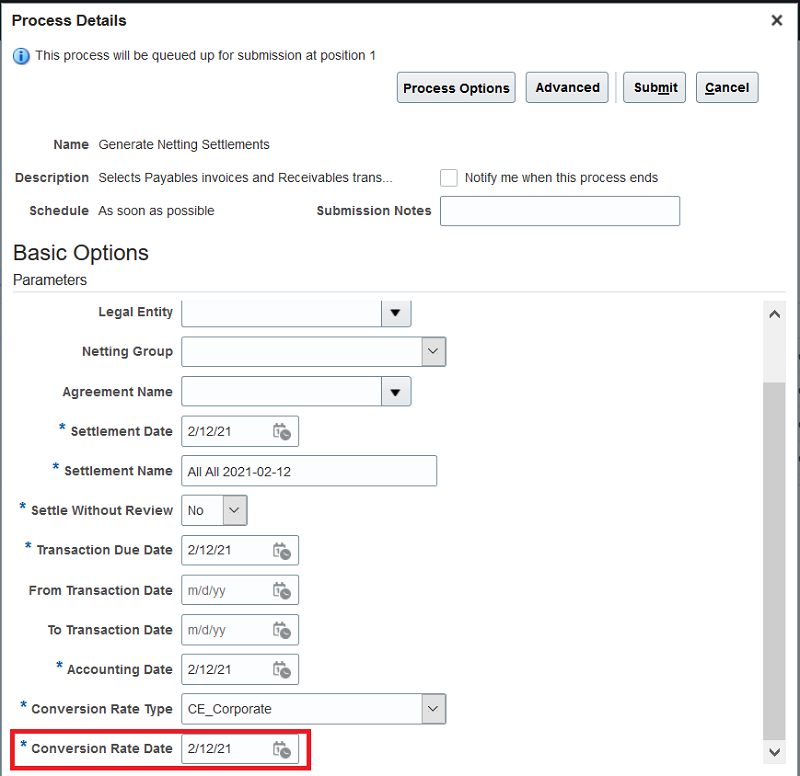
Task: Open Transaction Due Date calendar icon
Action: click(x=282, y=550)
